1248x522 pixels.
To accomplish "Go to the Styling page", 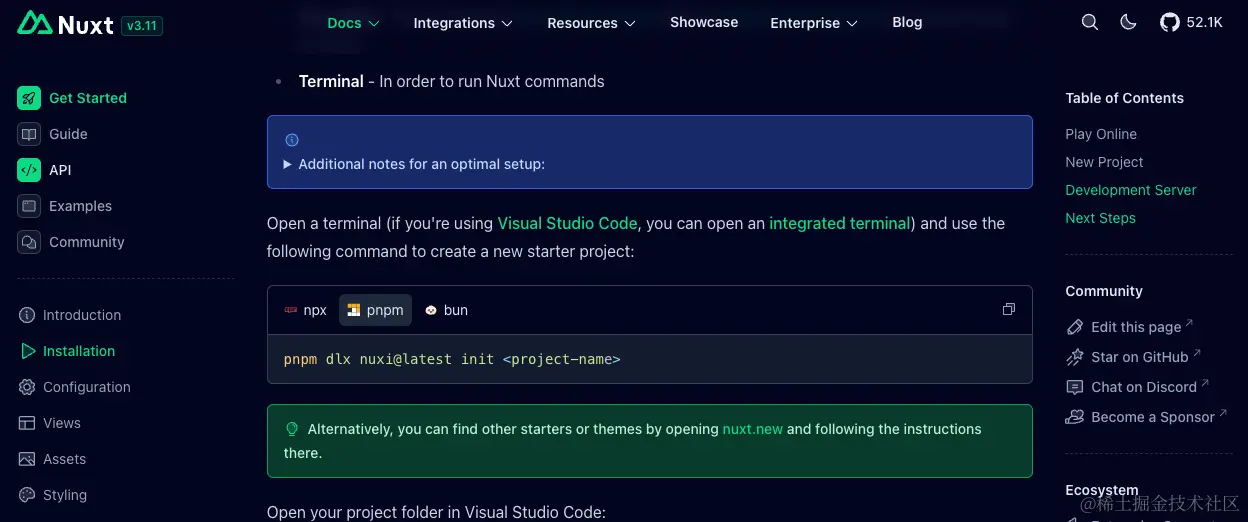I will coord(65,495).
